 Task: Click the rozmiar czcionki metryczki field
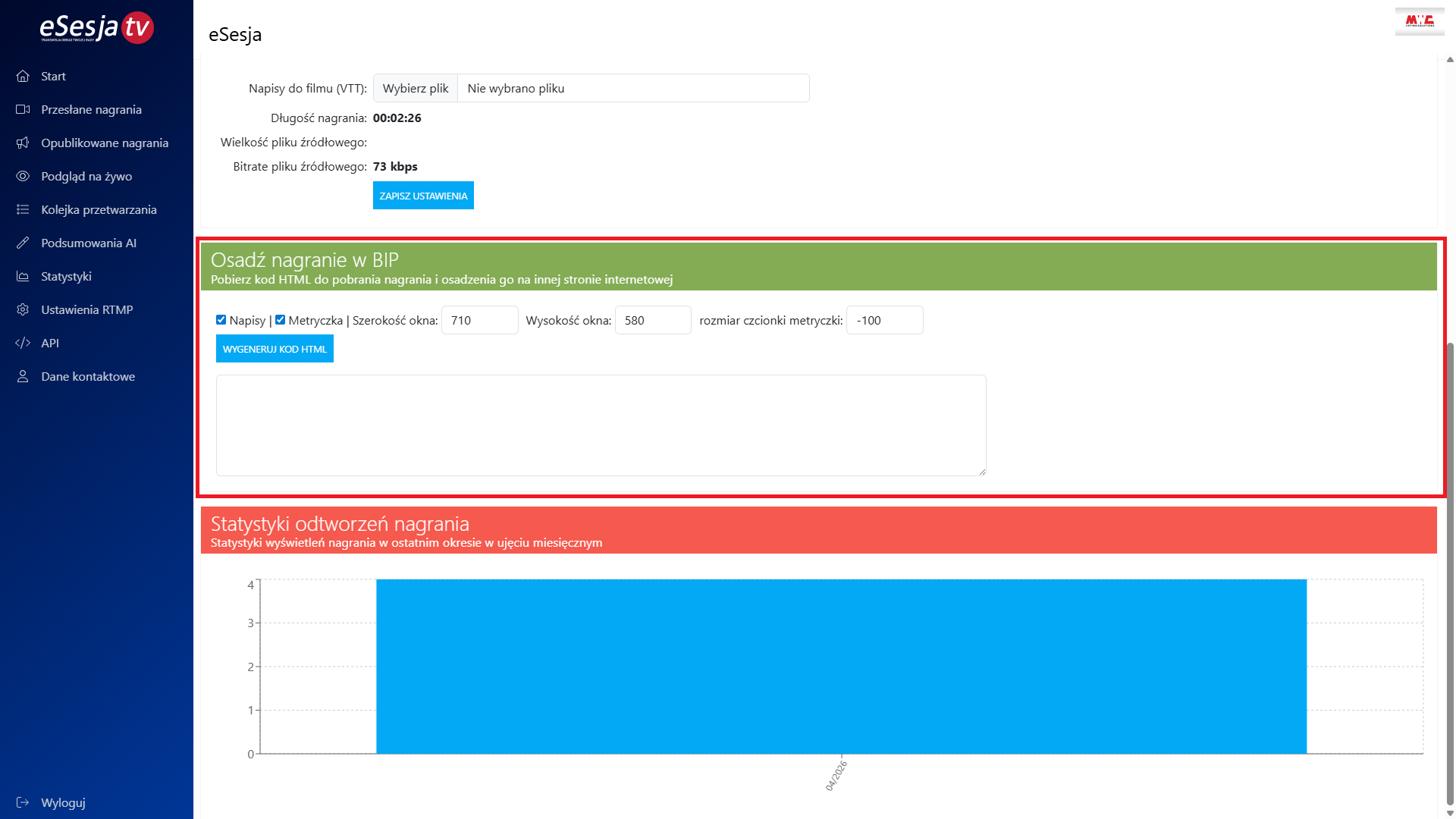click(884, 320)
